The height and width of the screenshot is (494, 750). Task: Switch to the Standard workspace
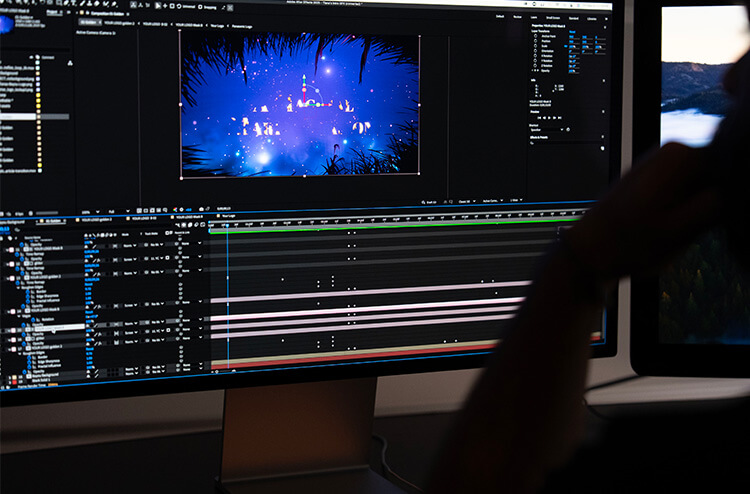point(574,18)
